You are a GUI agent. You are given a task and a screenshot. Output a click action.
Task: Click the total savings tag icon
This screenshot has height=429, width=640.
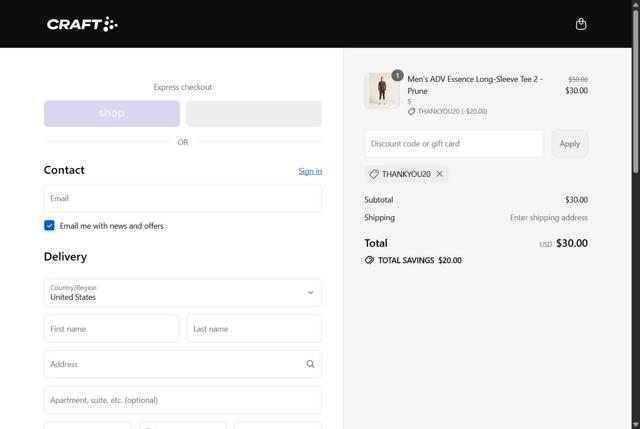click(x=369, y=260)
